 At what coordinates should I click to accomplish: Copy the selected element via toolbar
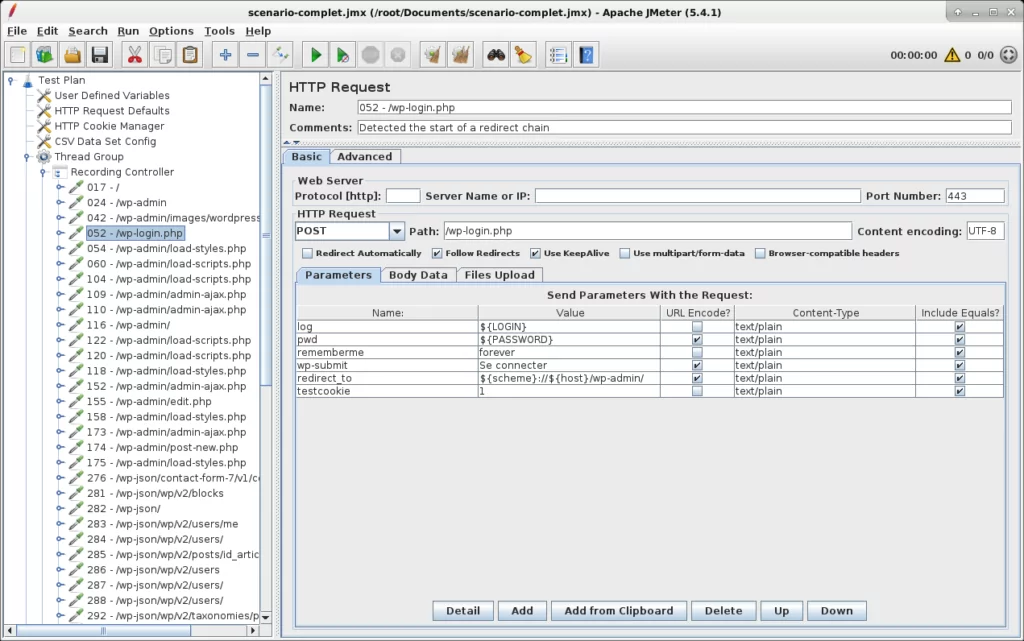pos(163,55)
